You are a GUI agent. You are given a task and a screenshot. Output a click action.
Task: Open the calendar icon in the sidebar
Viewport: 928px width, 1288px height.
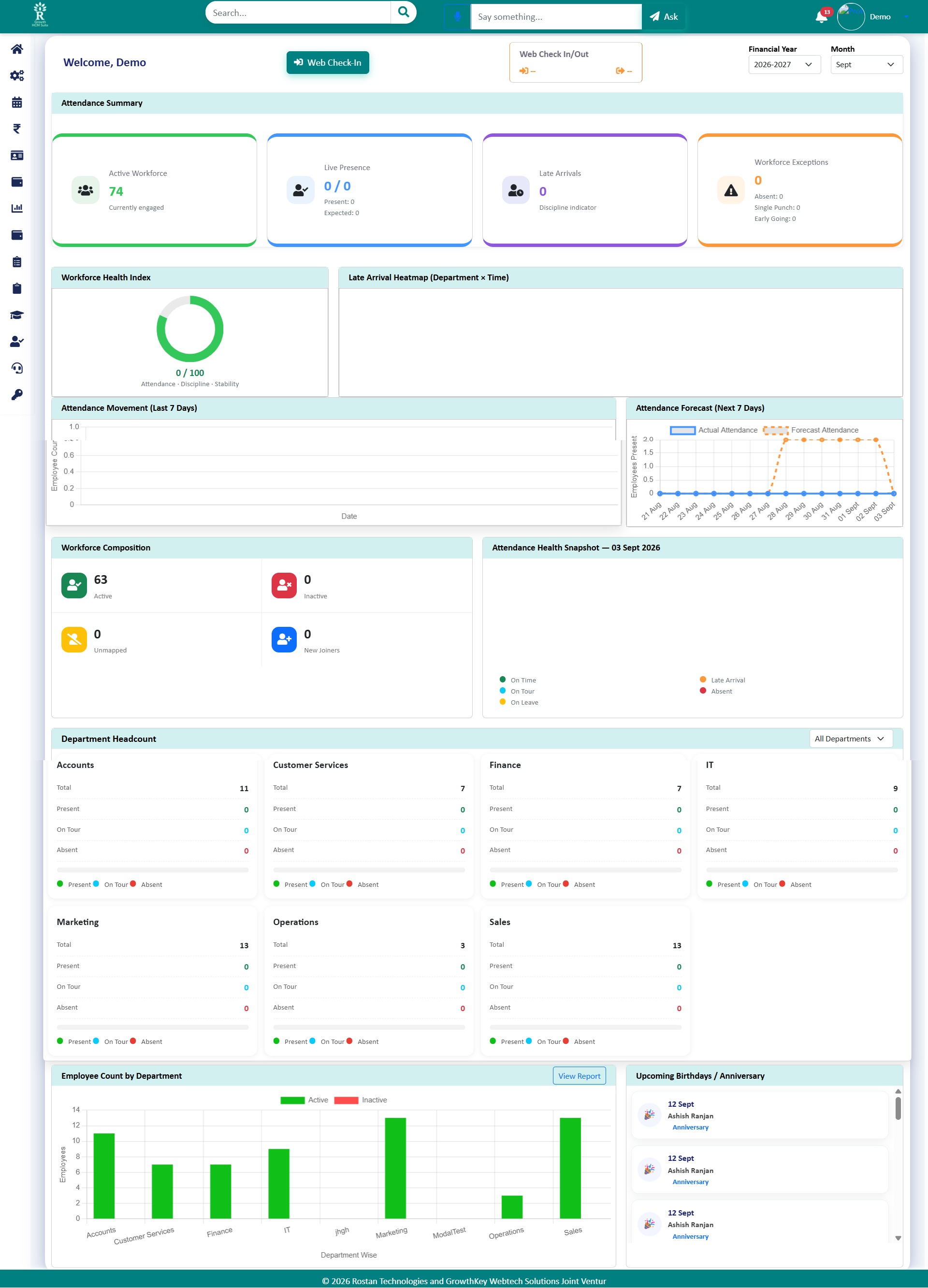pyautogui.click(x=17, y=102)
